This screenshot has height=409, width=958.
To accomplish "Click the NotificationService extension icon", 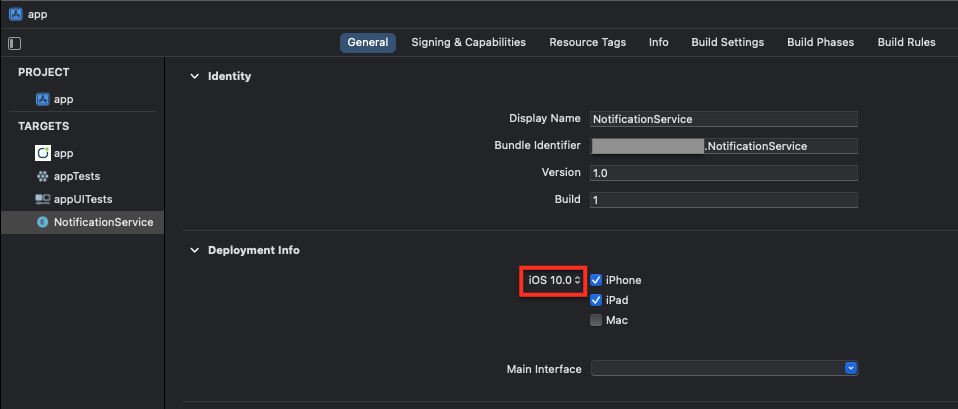I will coord(42,223).
